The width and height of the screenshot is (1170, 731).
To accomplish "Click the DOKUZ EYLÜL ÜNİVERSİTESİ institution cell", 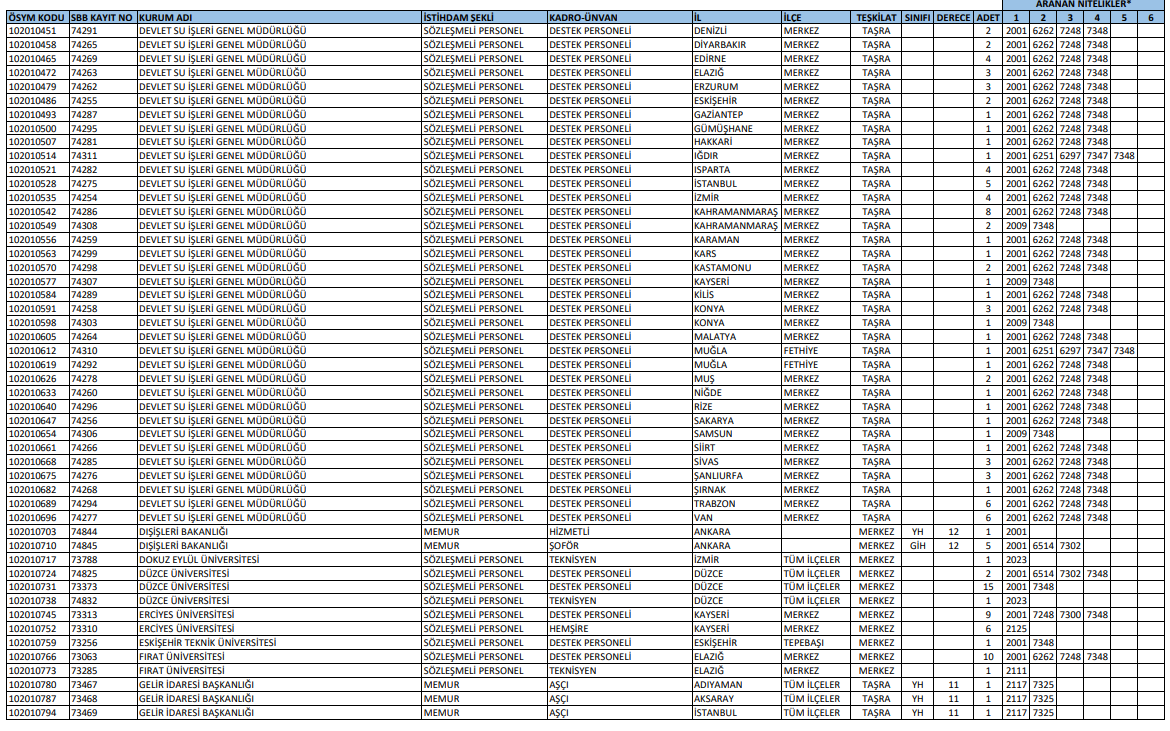I will [278, 560].
